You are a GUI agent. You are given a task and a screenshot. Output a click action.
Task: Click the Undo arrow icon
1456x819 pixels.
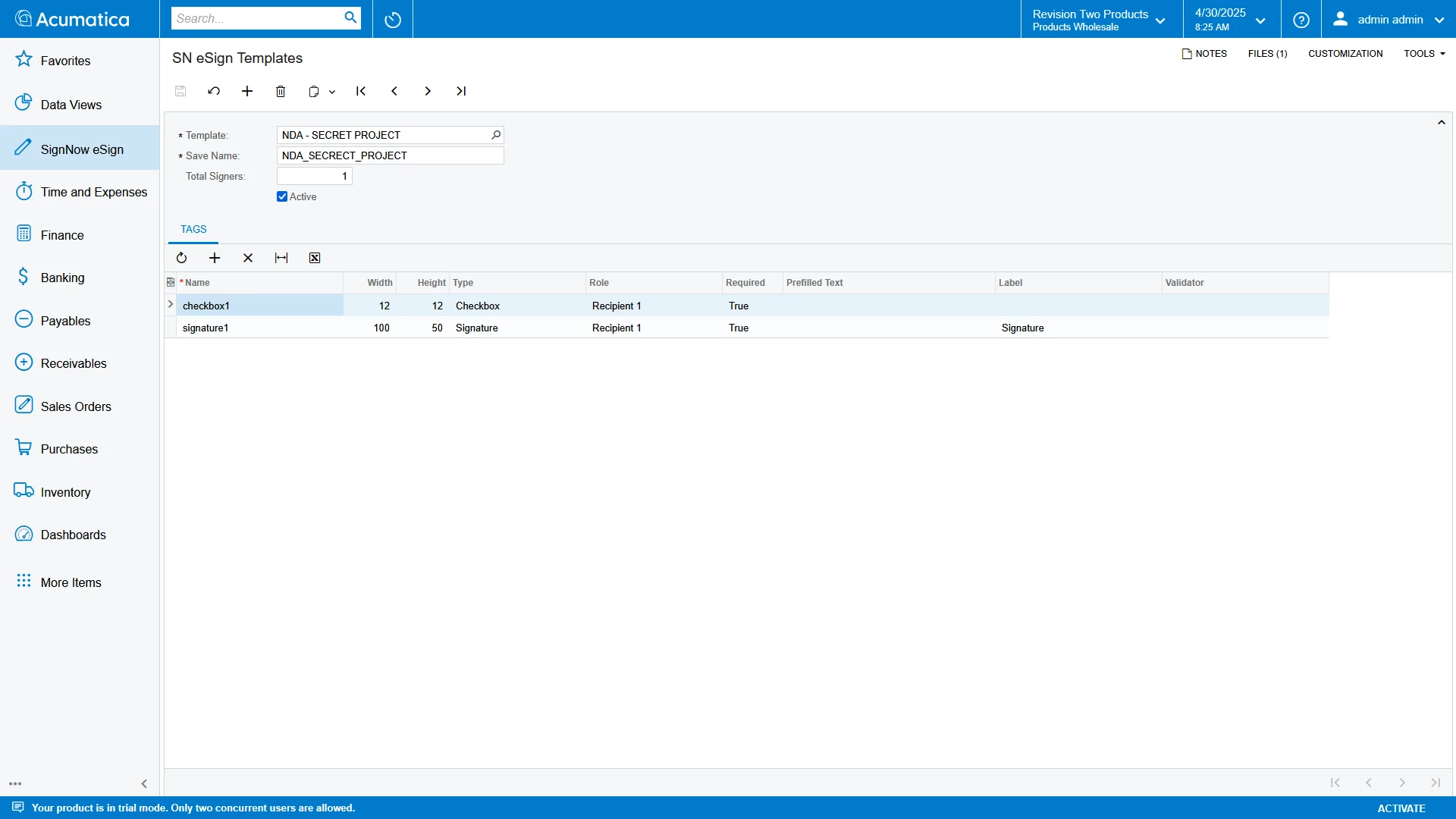click(x=214, y=91)
